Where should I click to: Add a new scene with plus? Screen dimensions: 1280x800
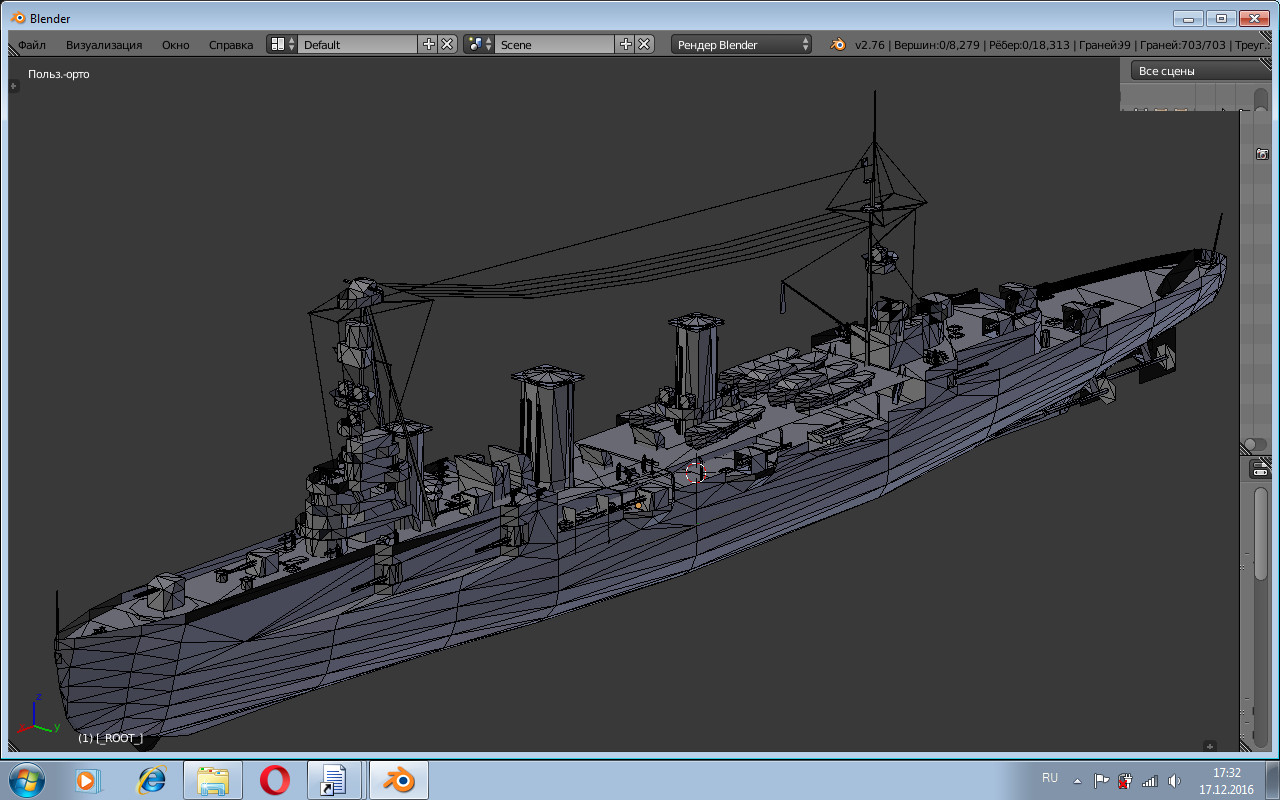coord(626,44)
